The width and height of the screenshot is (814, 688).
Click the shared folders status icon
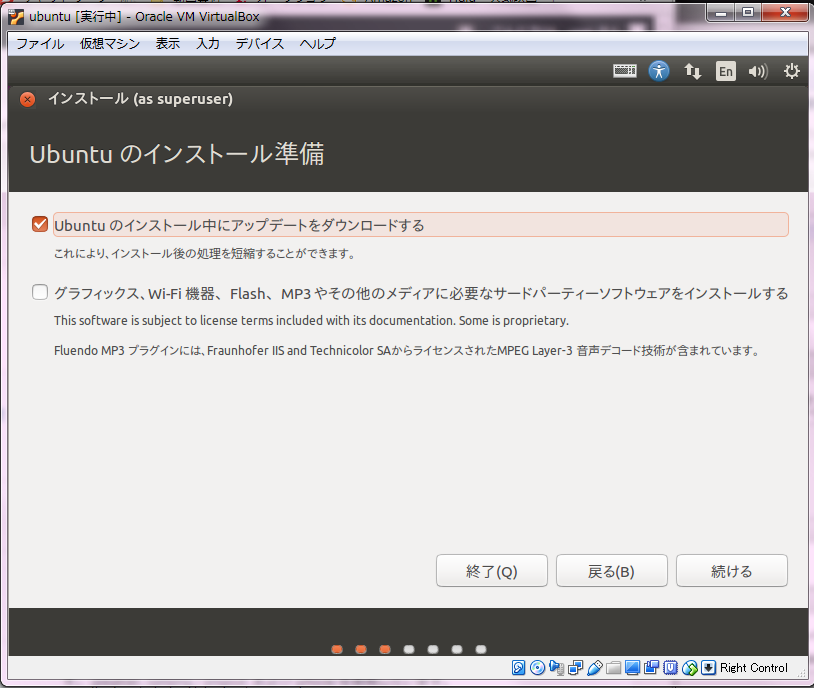coord(614,668)
